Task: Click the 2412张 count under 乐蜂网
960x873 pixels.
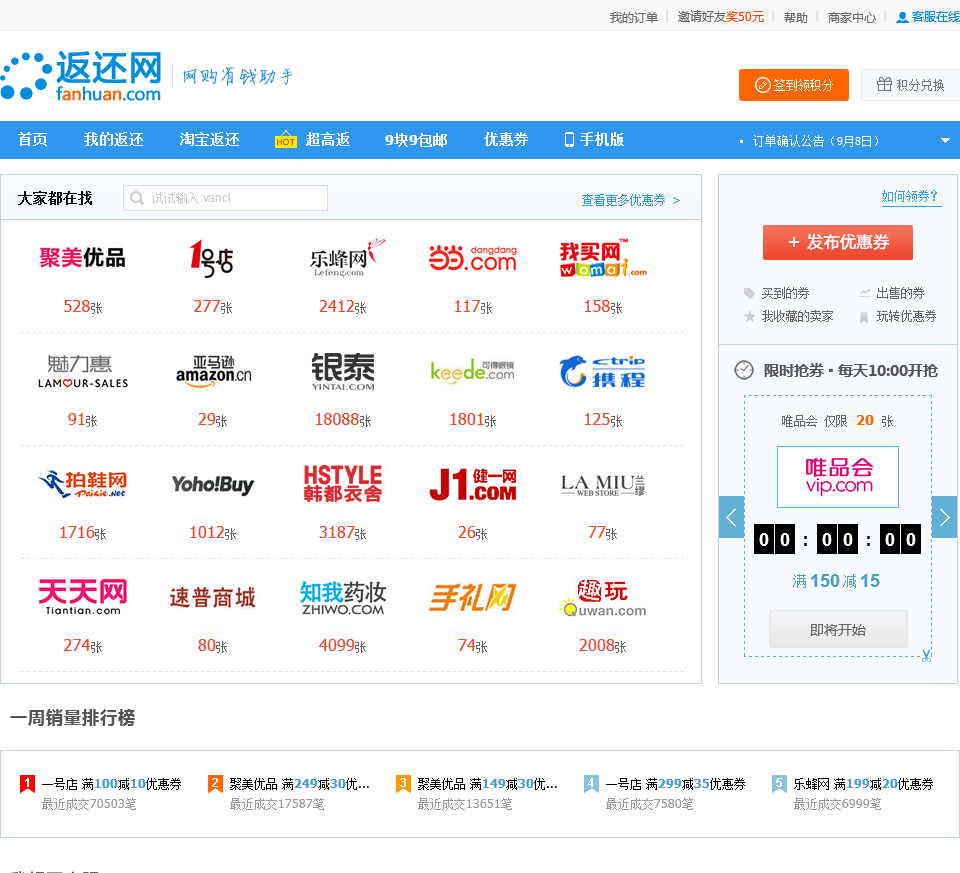Action: [343, 307]
